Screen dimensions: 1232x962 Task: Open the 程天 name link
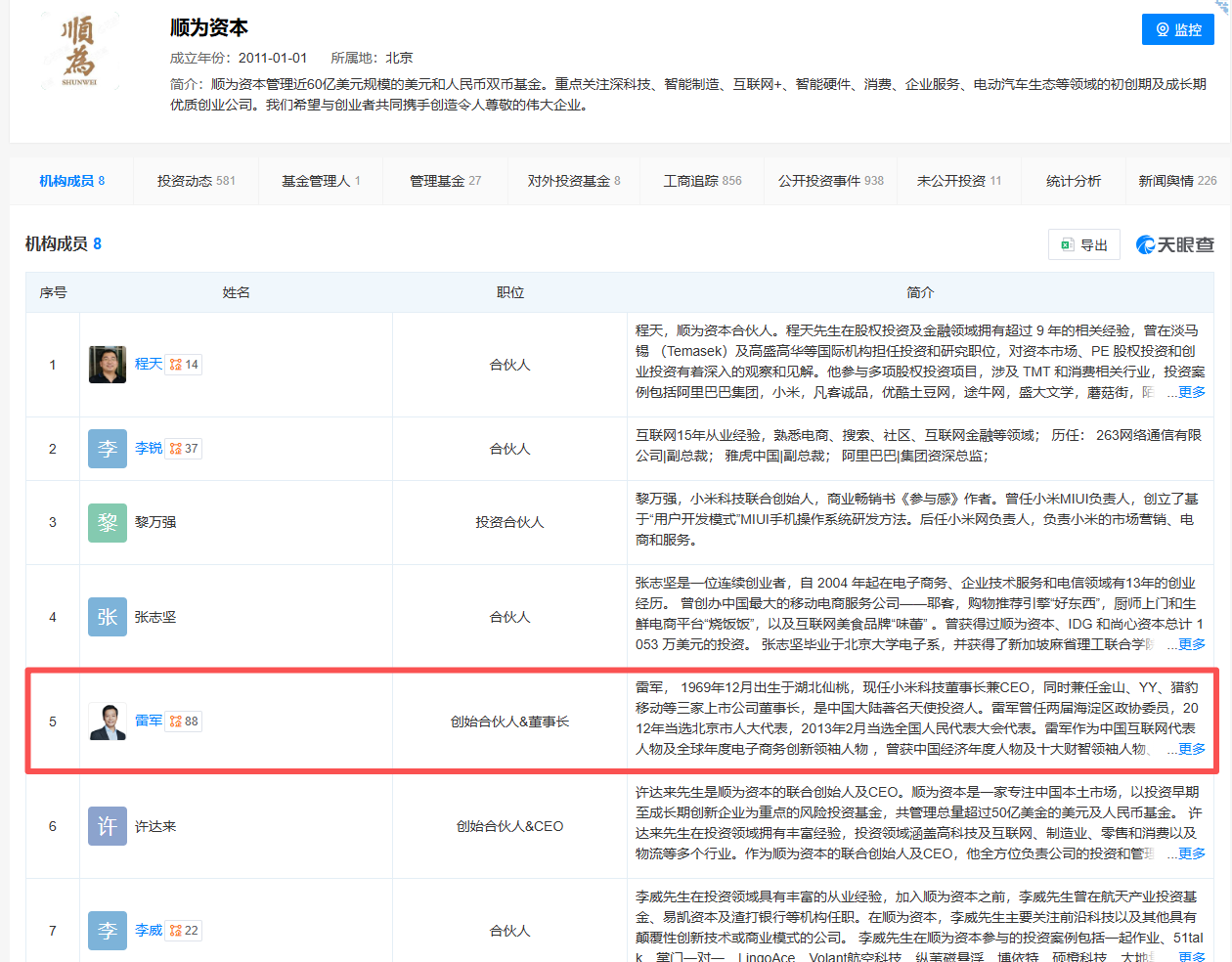pos(149,364)
